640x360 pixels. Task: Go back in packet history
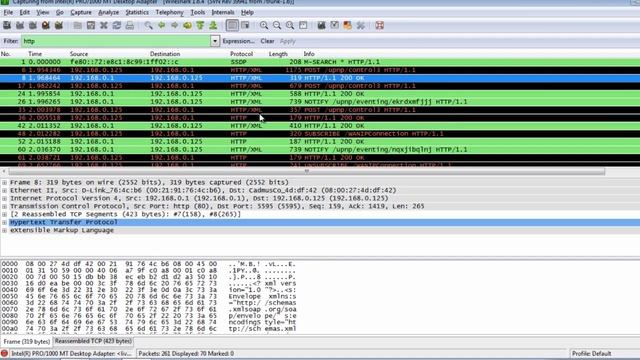pos(162,25)
